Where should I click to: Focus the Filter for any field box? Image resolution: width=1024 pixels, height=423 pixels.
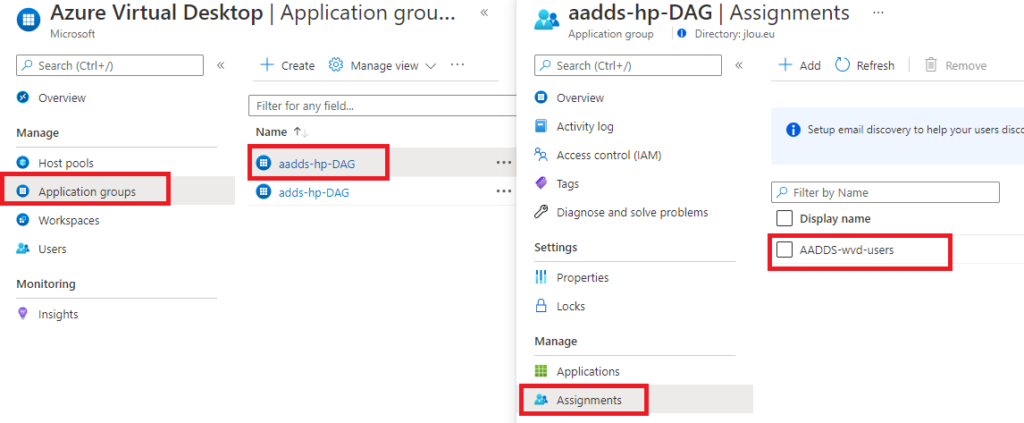pos(383,106)
